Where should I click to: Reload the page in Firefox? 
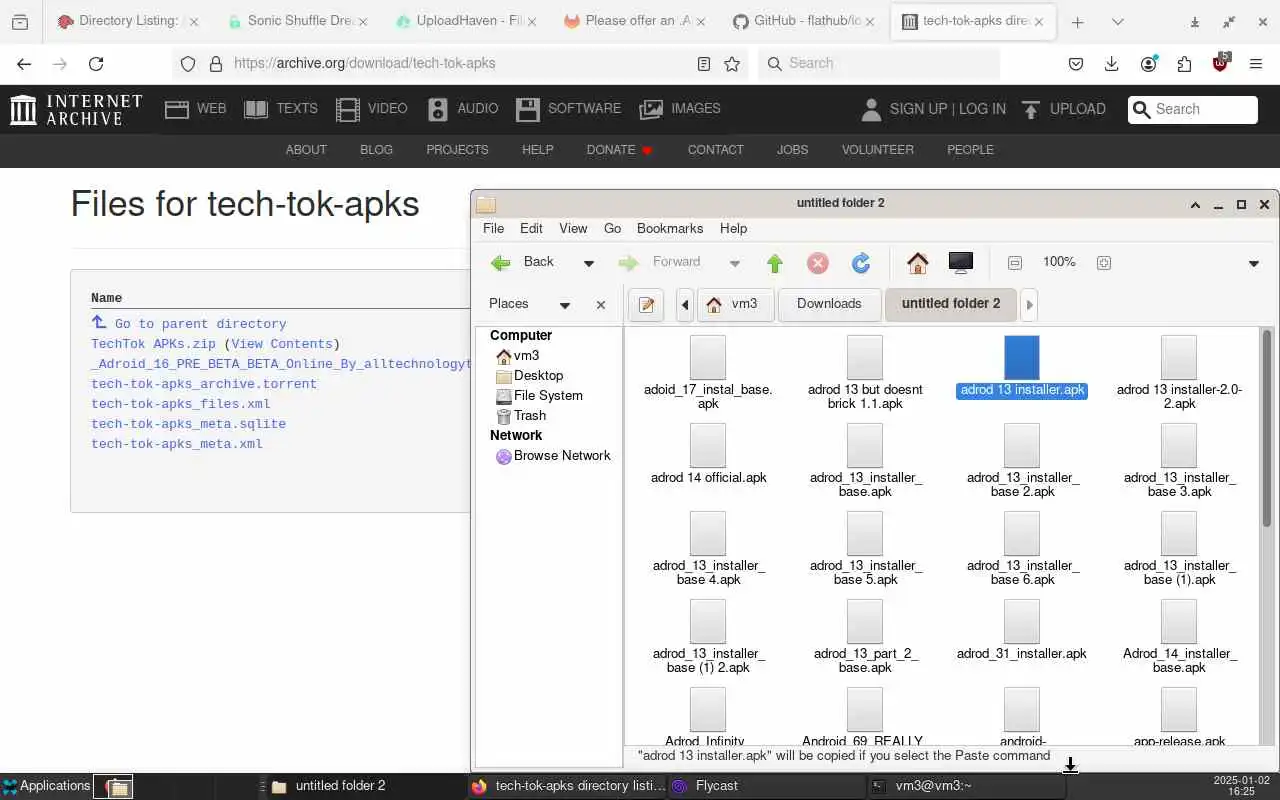[96, 63]
